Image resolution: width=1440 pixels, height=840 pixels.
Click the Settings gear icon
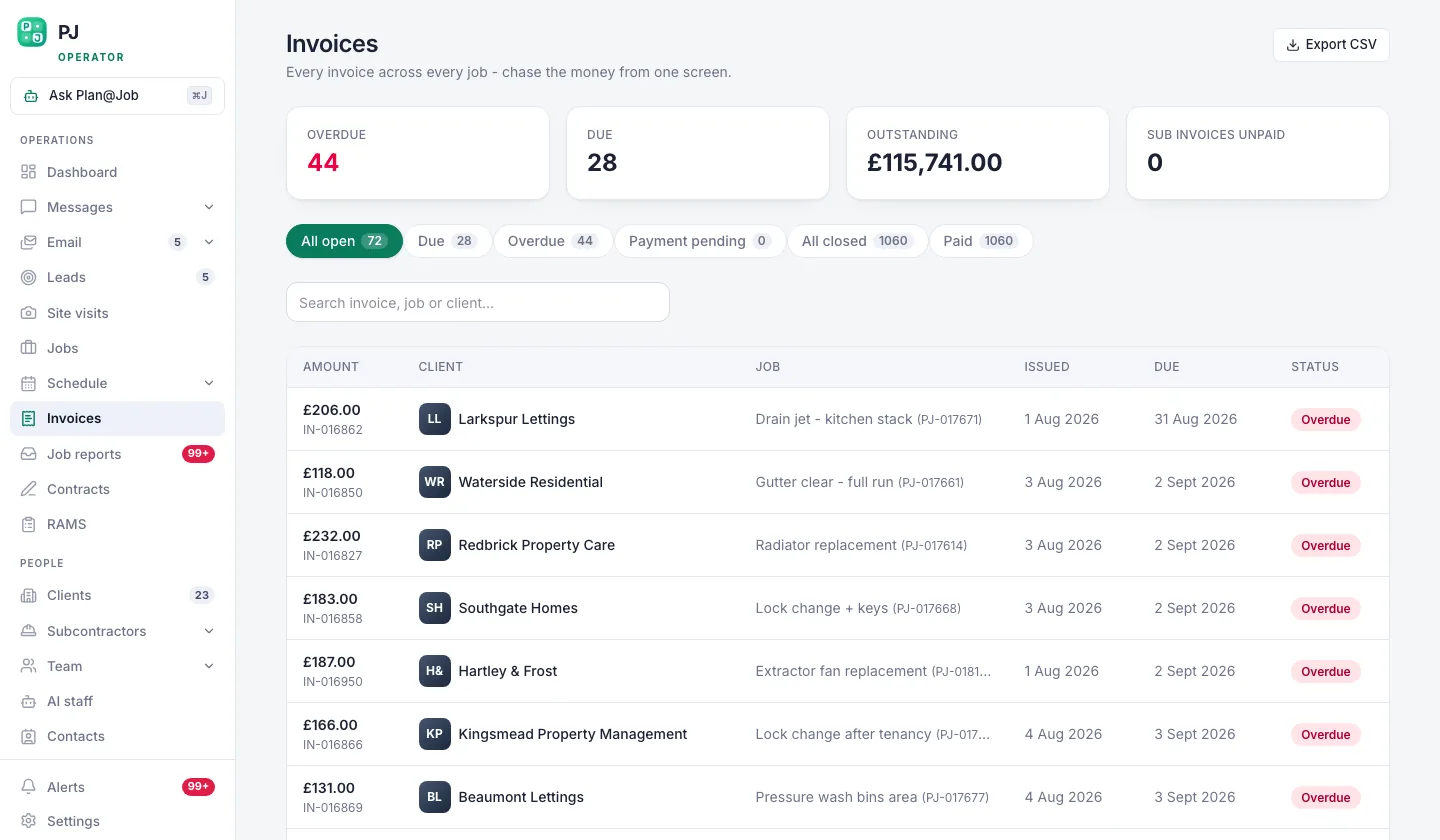tap(28, 821)
